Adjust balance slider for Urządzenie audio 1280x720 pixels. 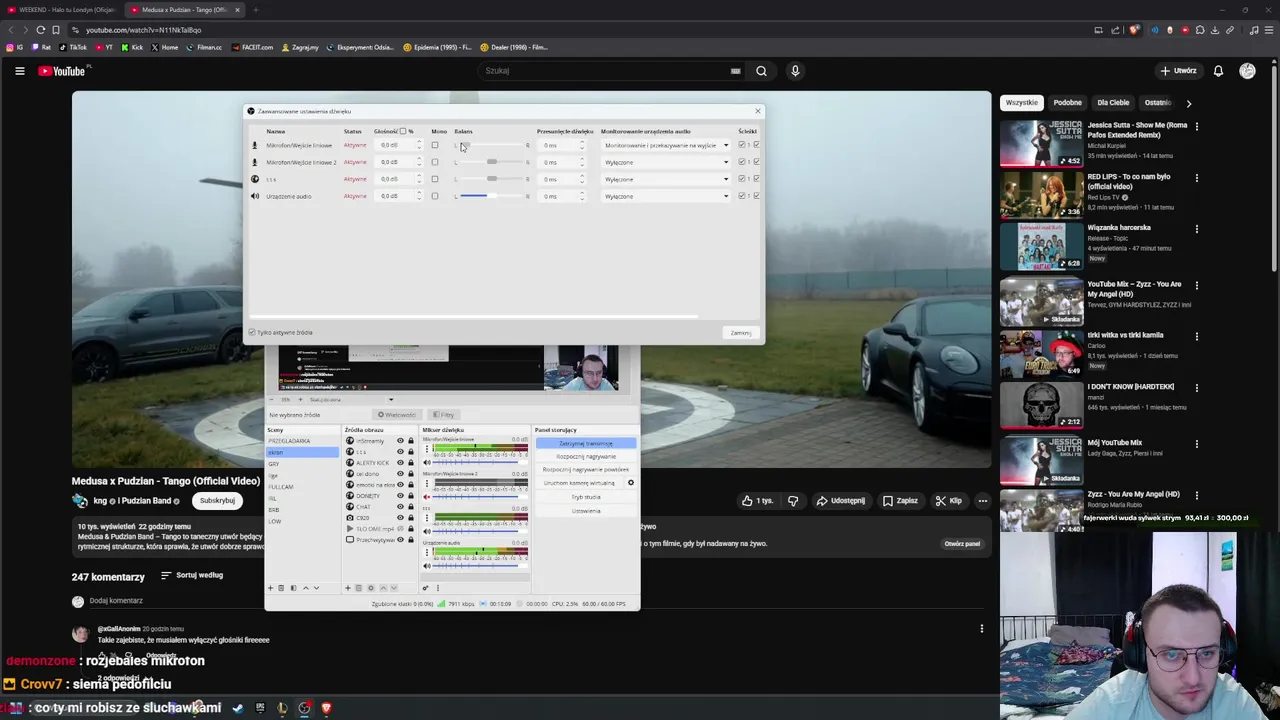click(492, 196)
